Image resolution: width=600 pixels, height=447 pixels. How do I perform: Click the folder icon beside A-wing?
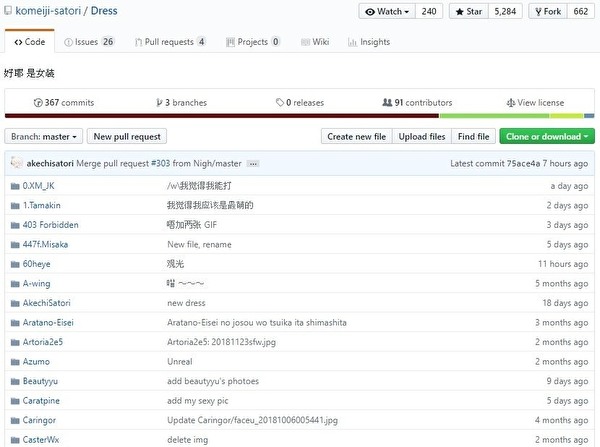click(x=14, y=283)
